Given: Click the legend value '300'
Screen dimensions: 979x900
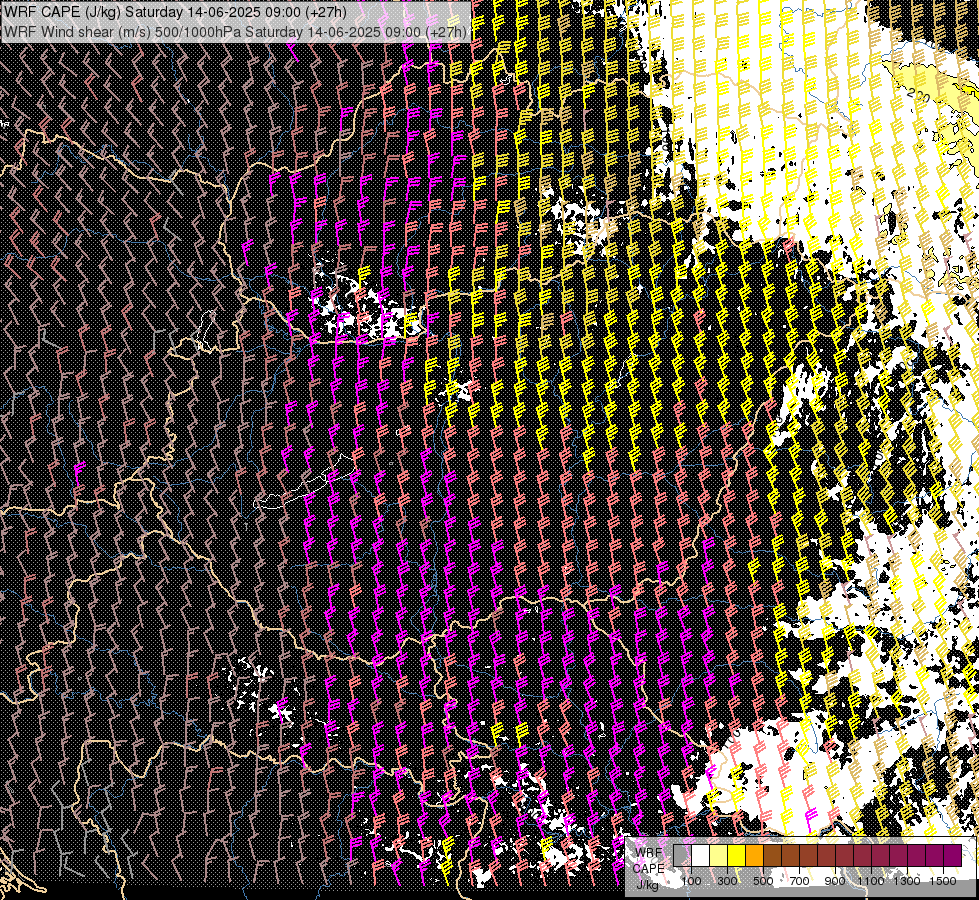Looking at the screenshot, I should pos(727,881).
